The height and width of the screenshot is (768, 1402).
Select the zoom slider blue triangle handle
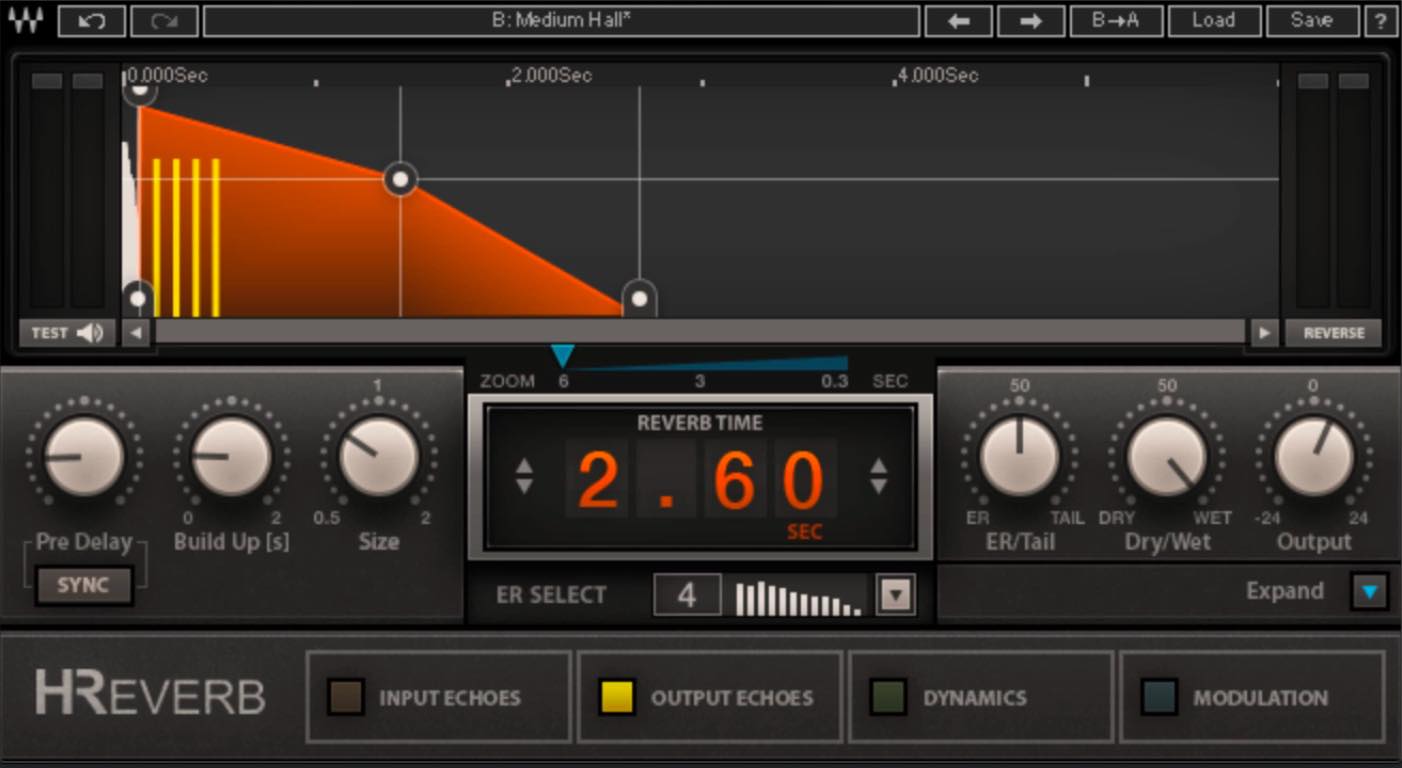[563, 356]
